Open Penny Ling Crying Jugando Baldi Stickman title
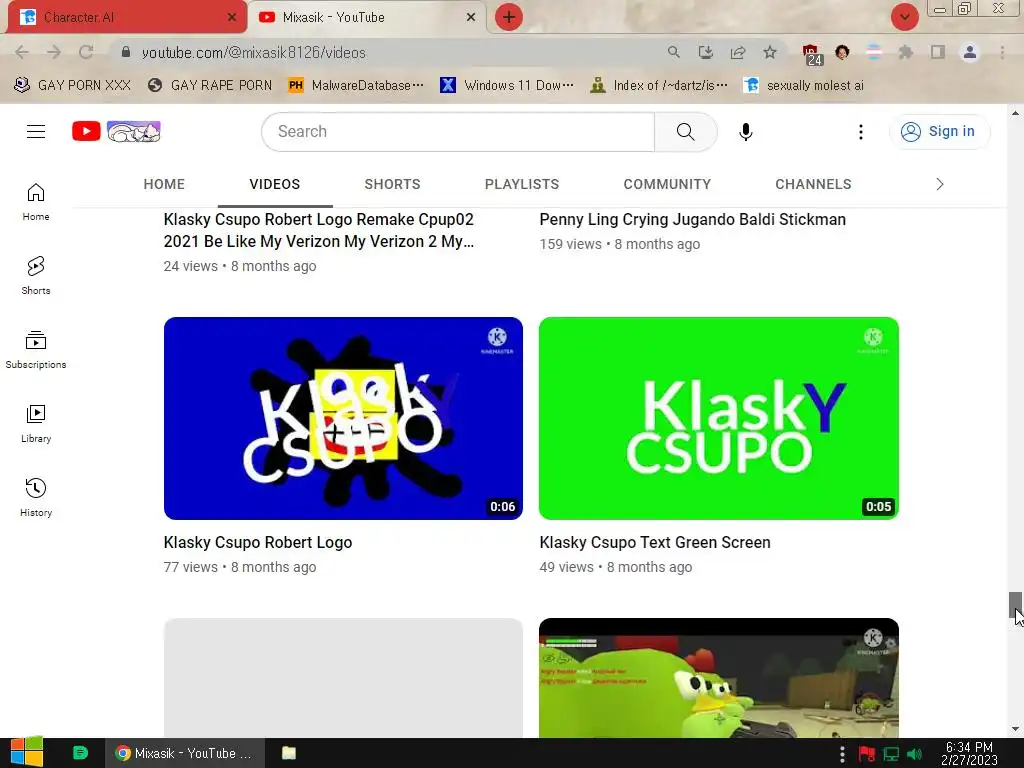The height and width of the screenshot is (768, 1024). tap(693, 219)
